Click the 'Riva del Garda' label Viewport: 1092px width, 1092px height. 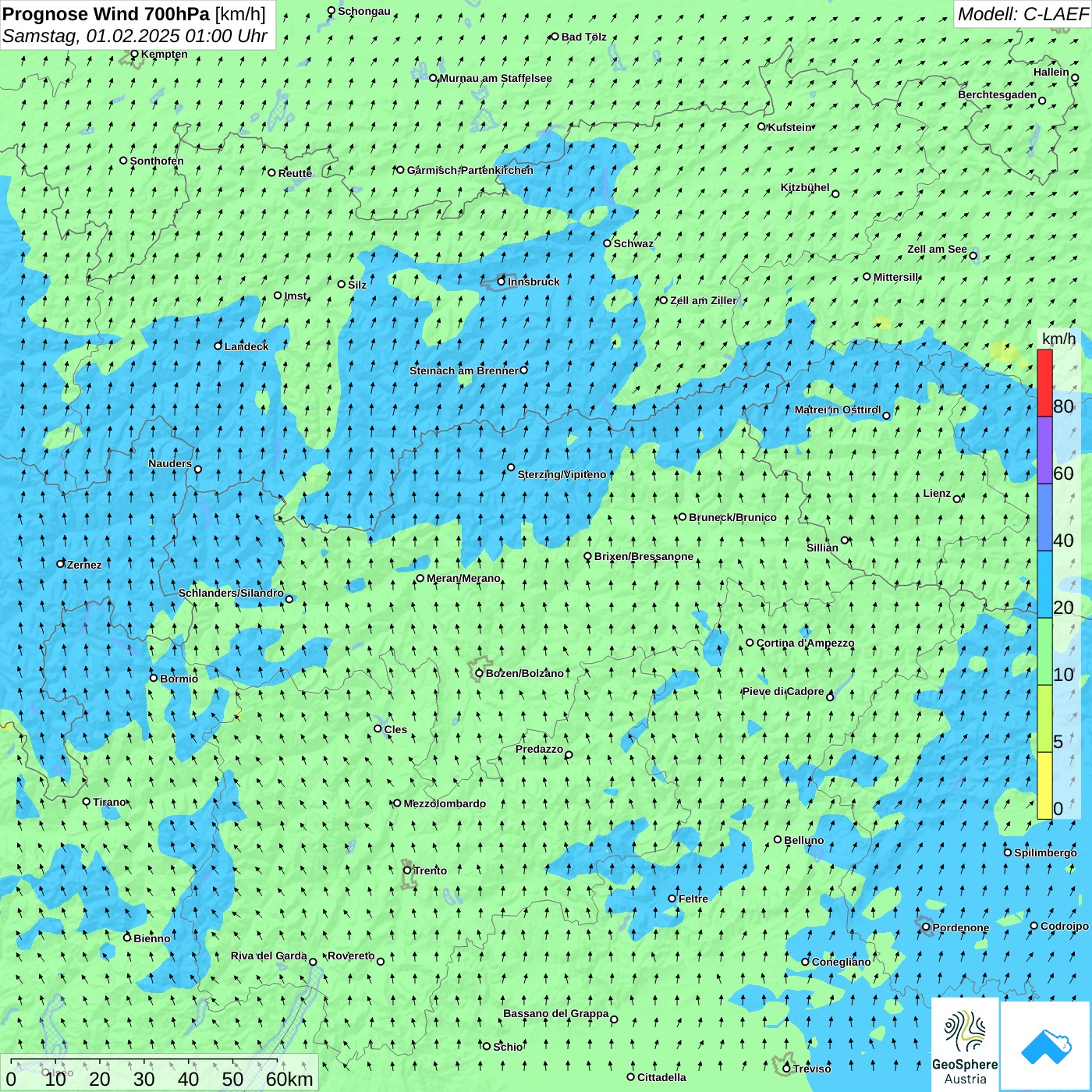point(269,955)
